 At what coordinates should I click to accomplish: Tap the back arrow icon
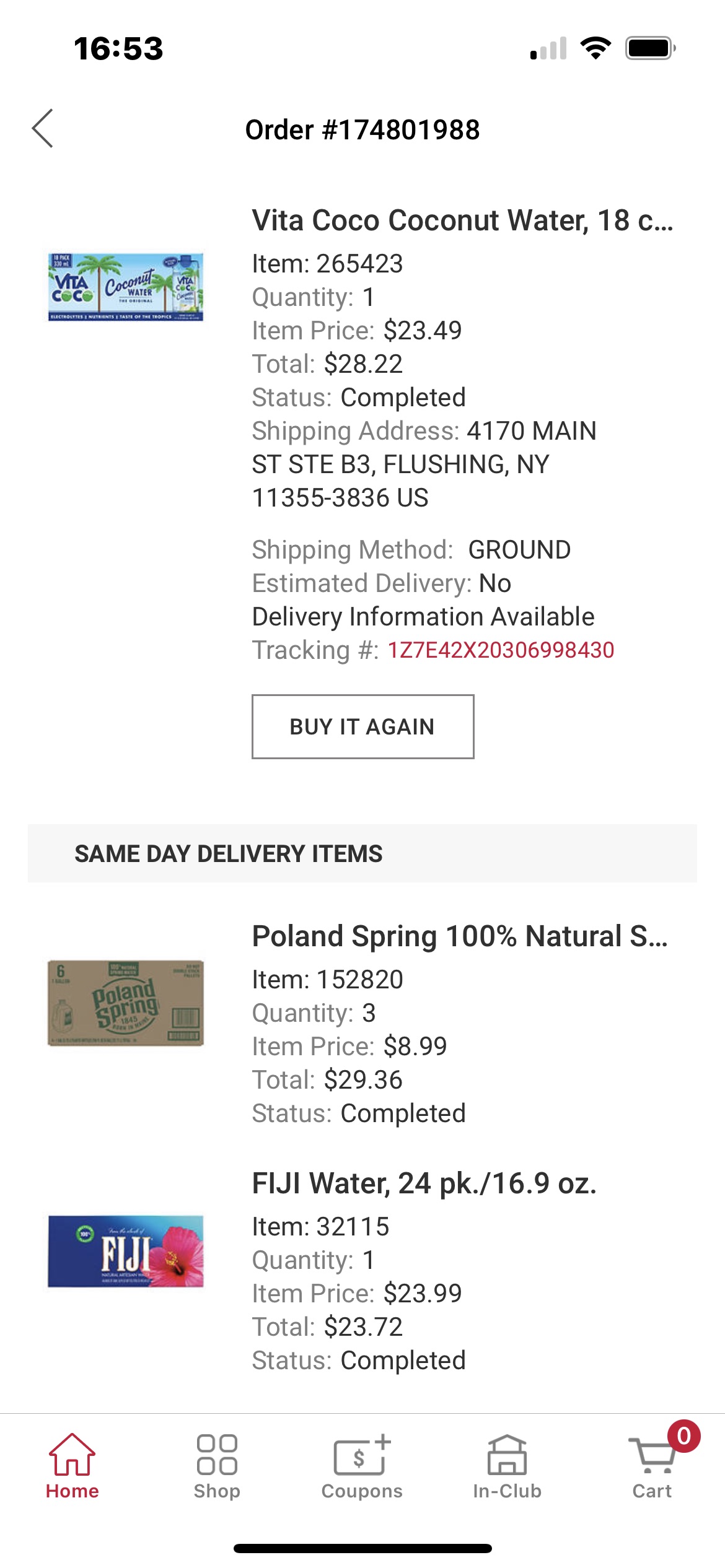click(43, 129)
